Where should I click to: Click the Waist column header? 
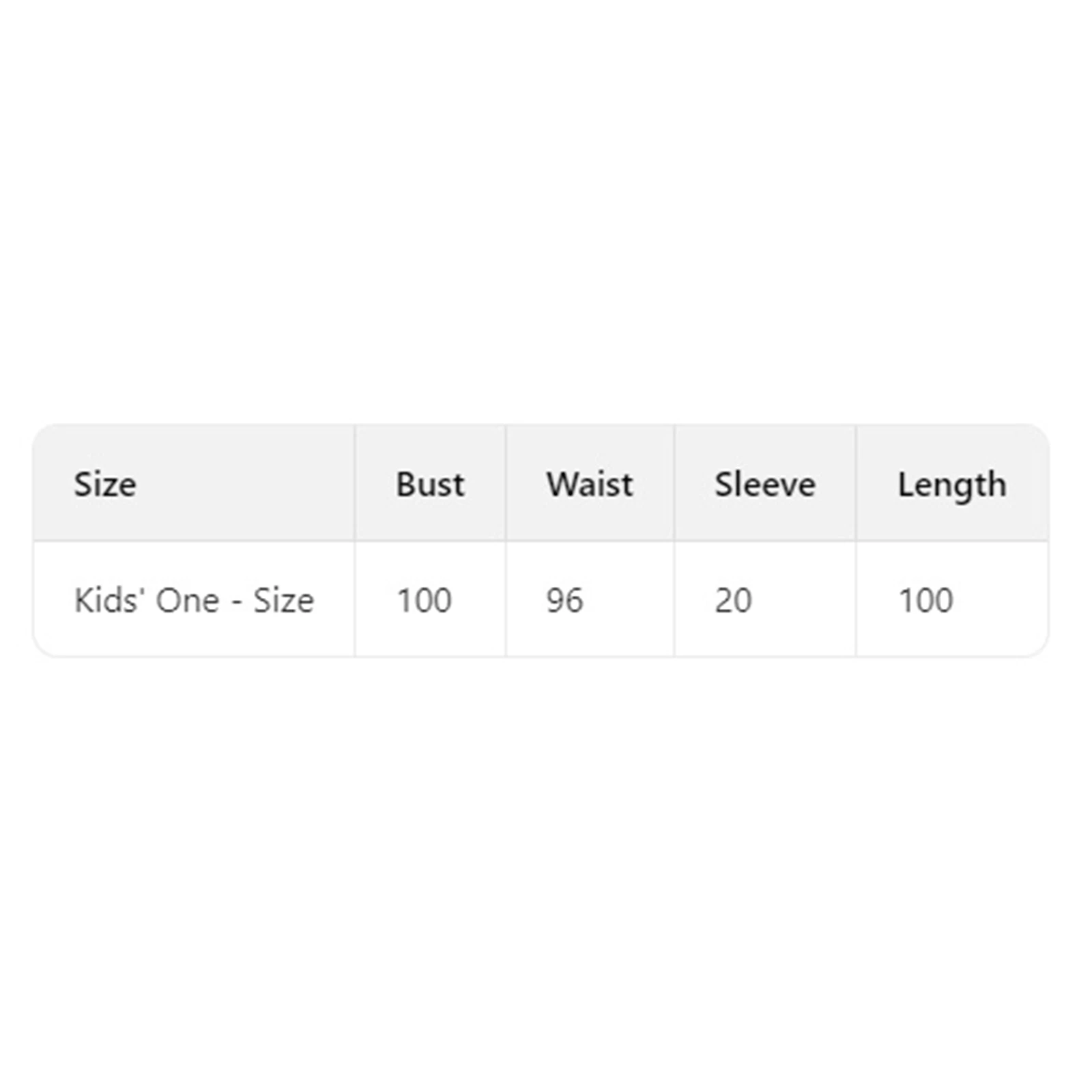(590, 484)
